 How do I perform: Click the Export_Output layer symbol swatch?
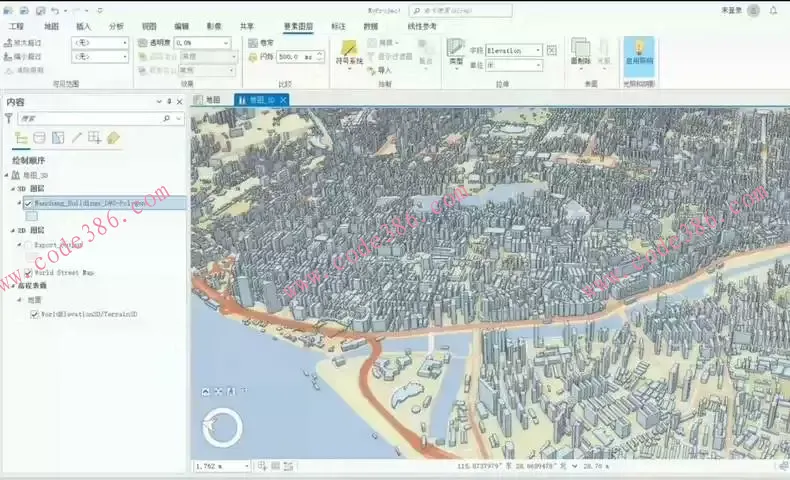click(x=32, y=257)
